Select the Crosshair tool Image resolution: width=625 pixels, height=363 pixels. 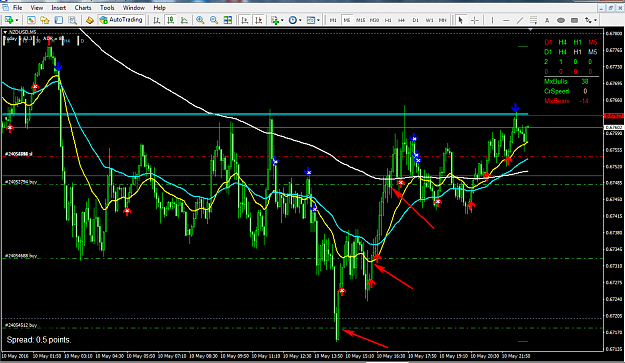click(x=475, y=20)
